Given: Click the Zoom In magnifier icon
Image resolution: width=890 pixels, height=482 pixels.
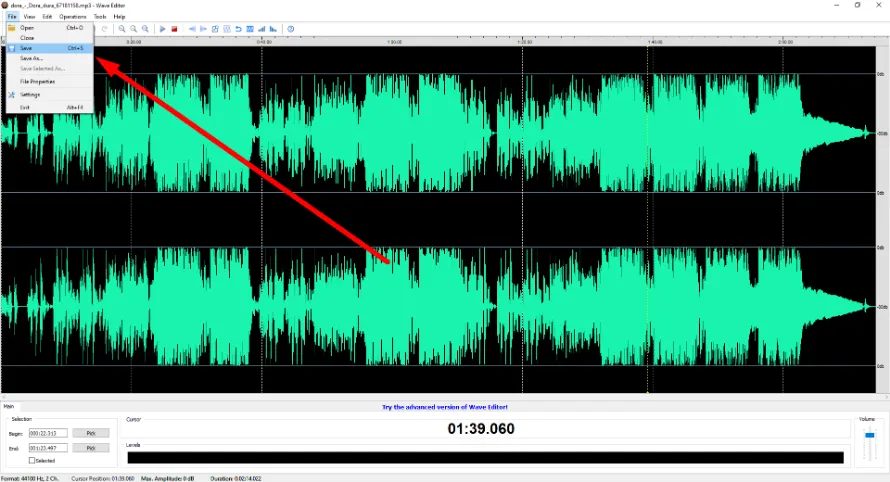Looking at the screenshot, I should [121, 29].
